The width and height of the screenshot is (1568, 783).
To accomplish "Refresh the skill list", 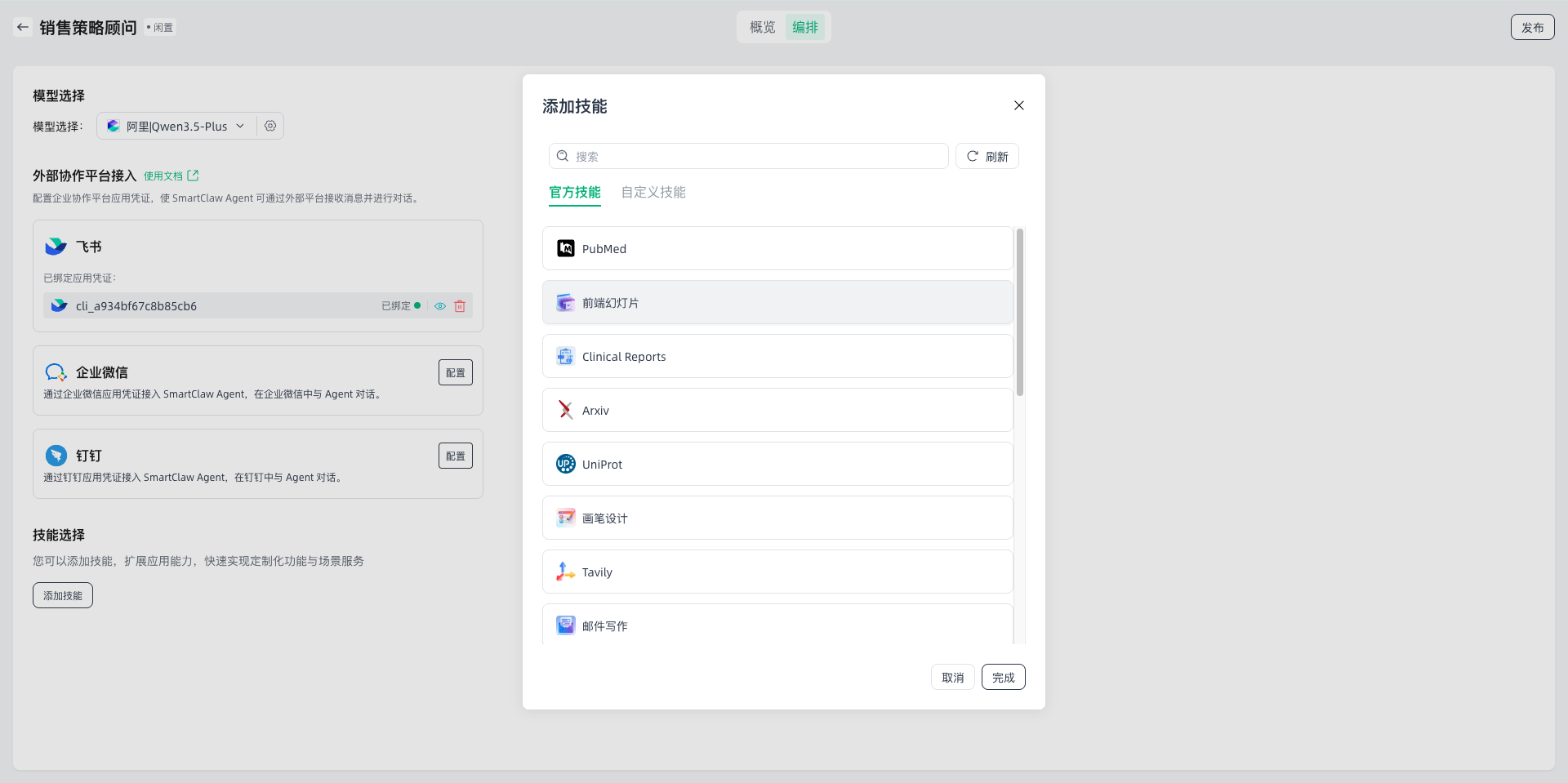I will 987,156.
